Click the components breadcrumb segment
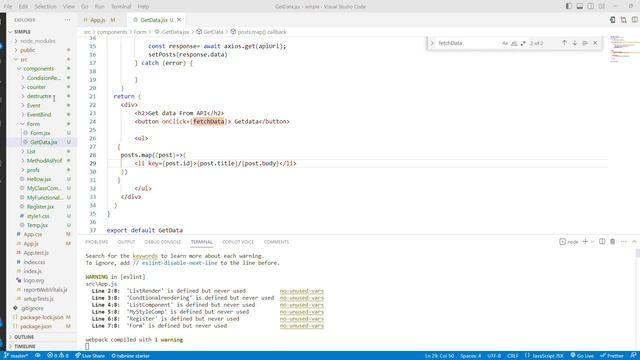 coord(112,32)
